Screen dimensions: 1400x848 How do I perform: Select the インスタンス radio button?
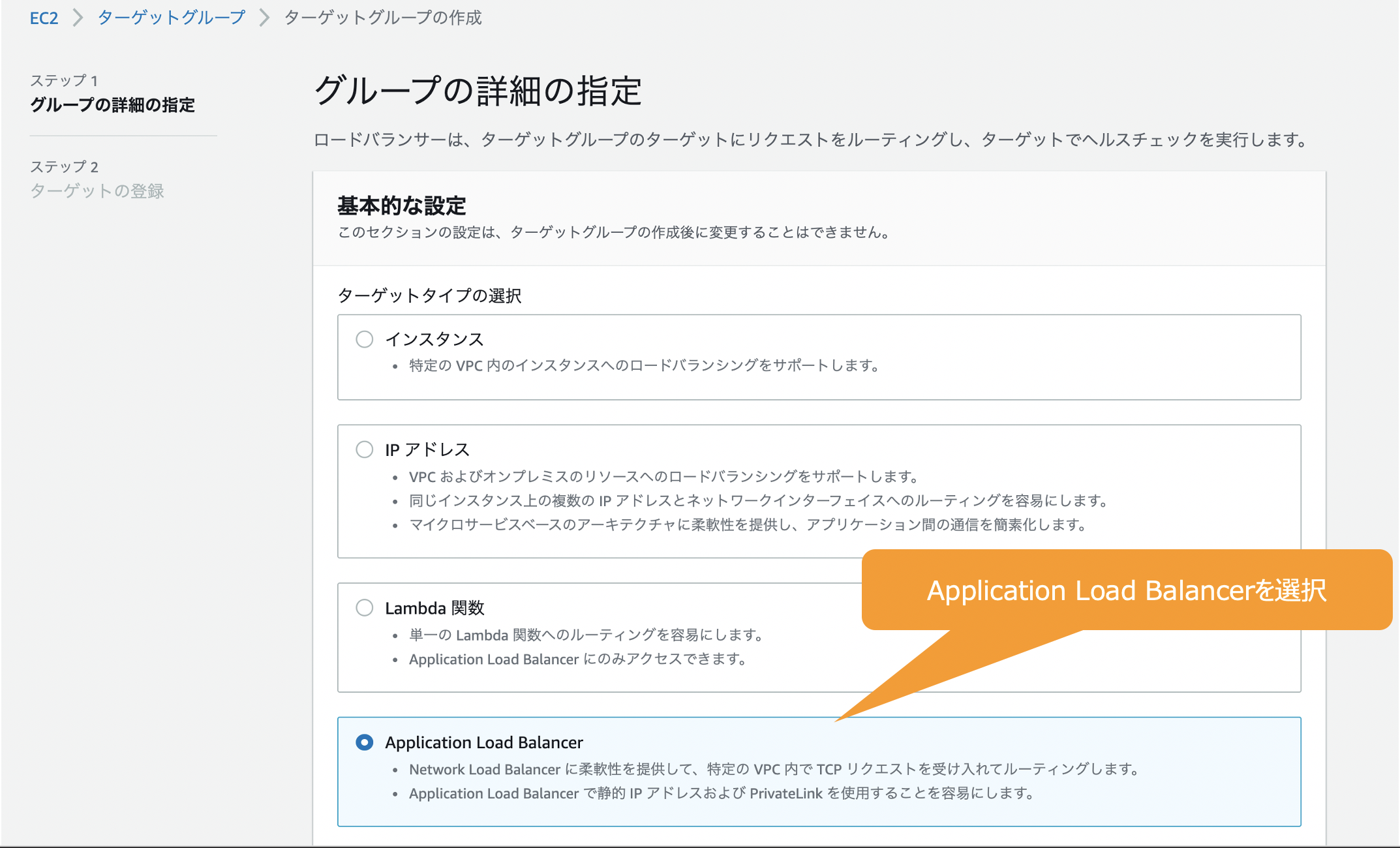(x=364, y=339)
